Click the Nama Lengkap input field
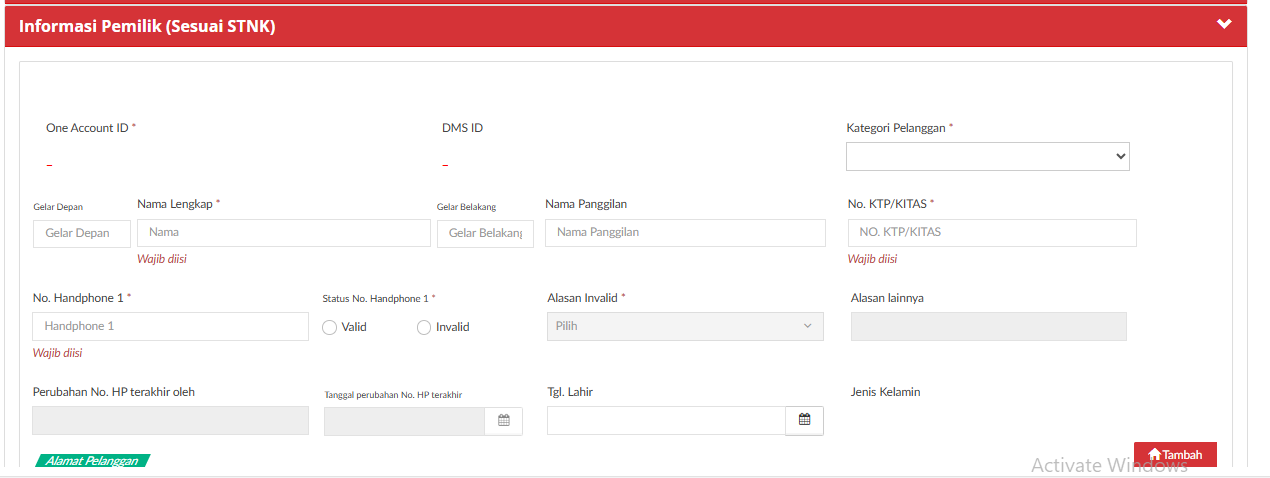The width and height of the screenshot is (1270, 478). coord(283,233)
